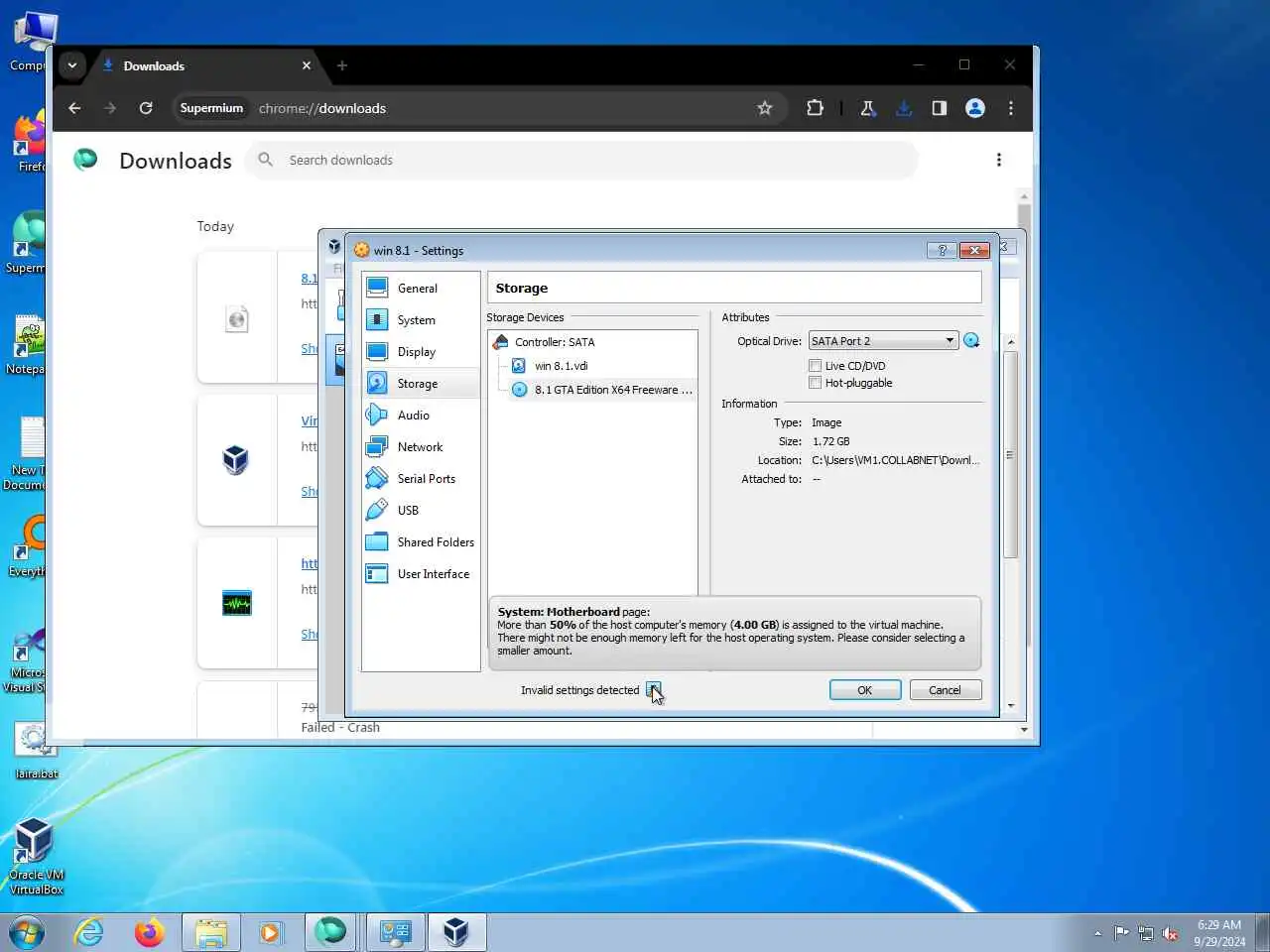The height and width of the screenshot is (952, 1270).
Task: Switch to Supermium taskbar button
Action: 331,932
